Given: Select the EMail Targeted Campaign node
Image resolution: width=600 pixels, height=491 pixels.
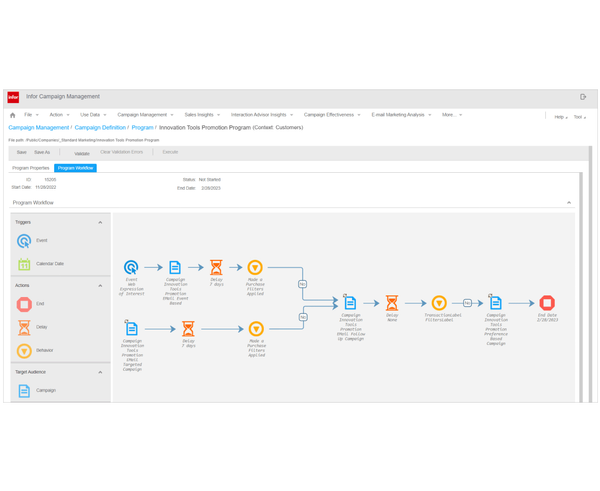Looking at the screenshot, I should [131, 328].
